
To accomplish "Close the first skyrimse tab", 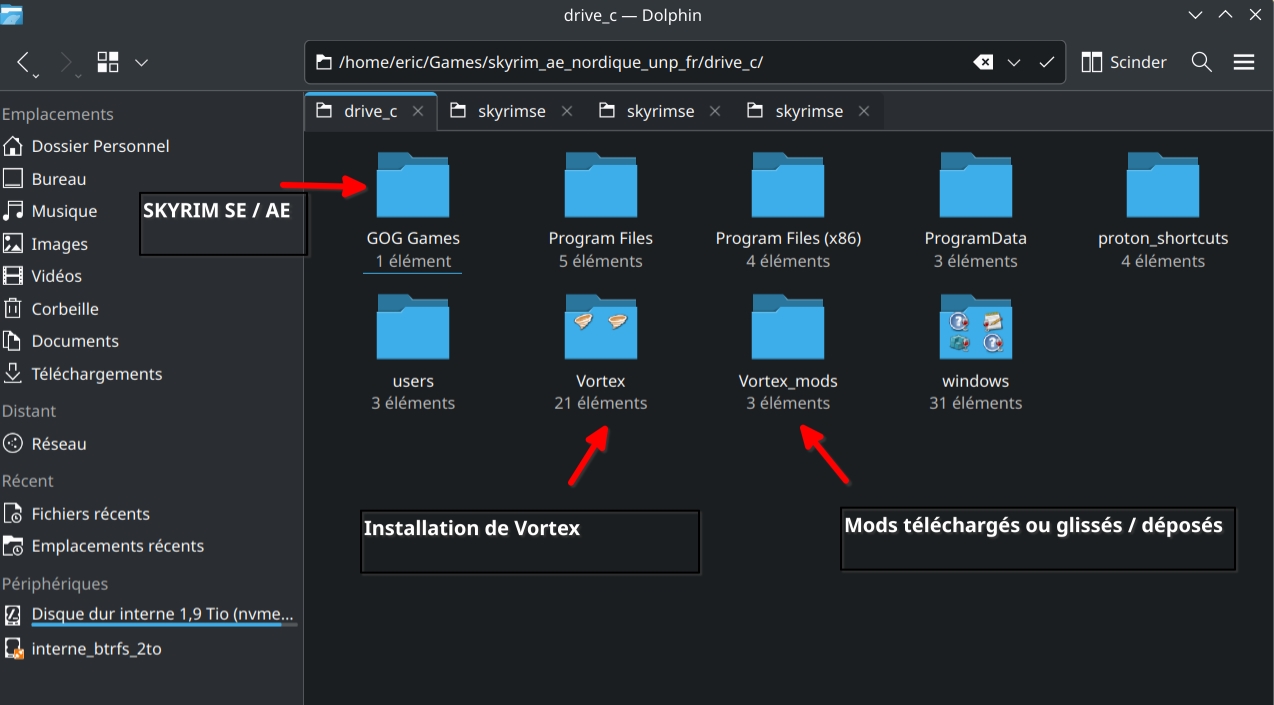I will pyautogui.click(x=567, y=111).
